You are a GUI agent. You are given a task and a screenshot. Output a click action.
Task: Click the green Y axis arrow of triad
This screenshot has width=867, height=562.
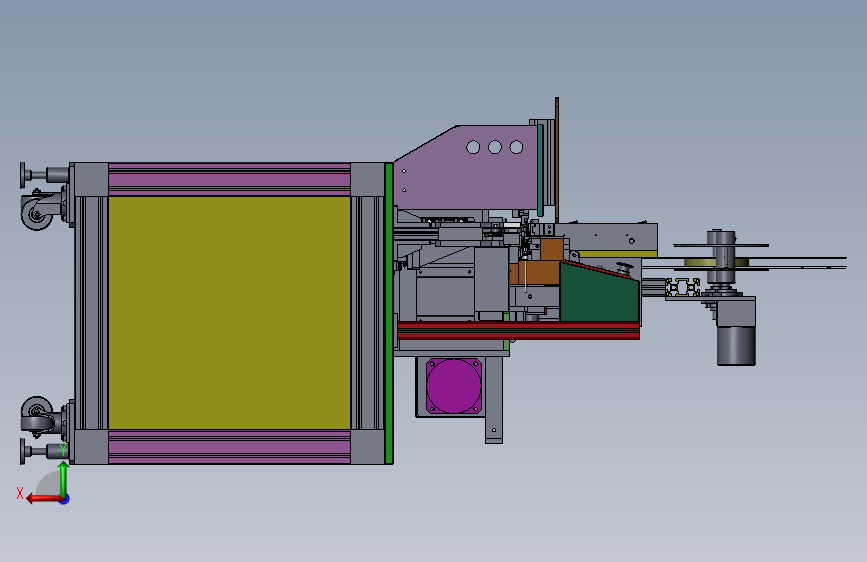tap(64, 479)
